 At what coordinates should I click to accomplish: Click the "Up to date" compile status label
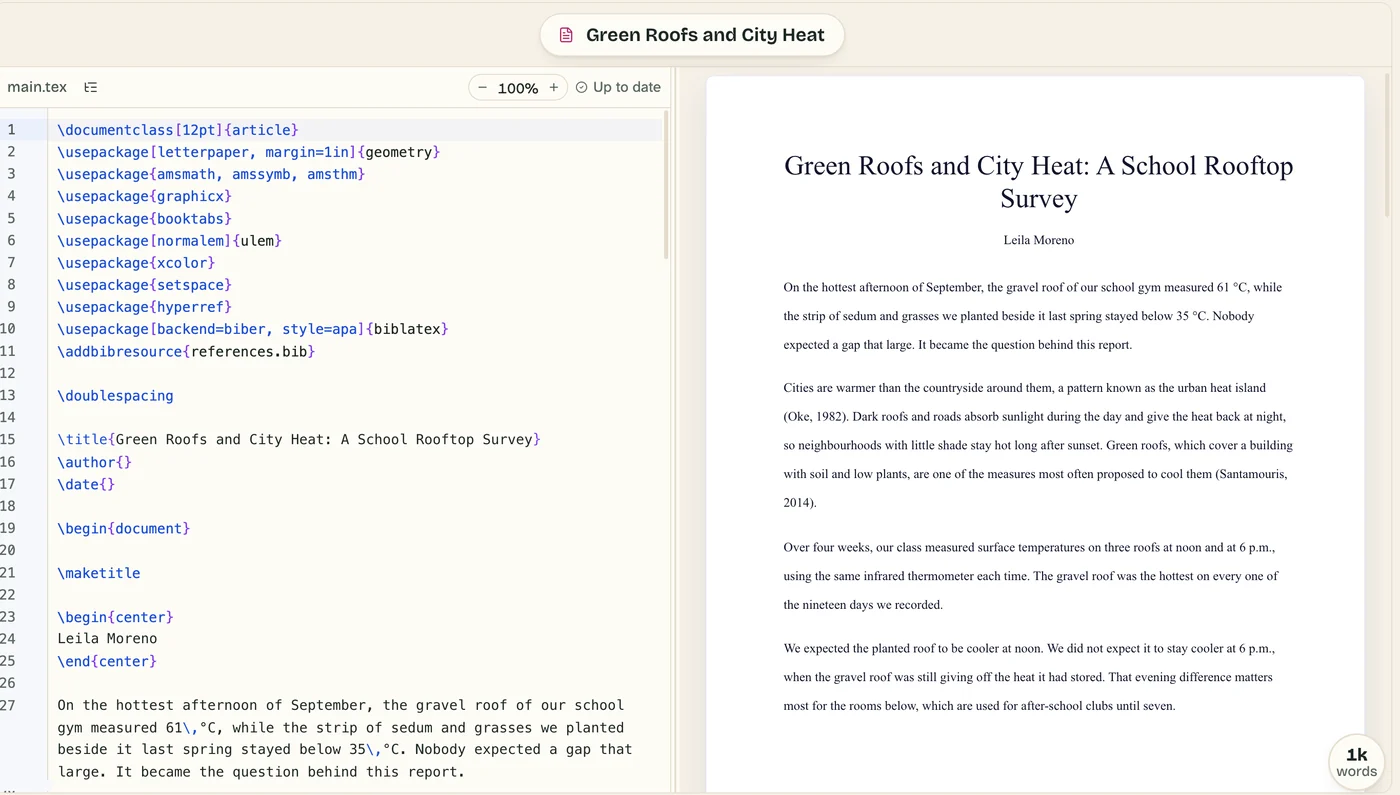point(627,87)
